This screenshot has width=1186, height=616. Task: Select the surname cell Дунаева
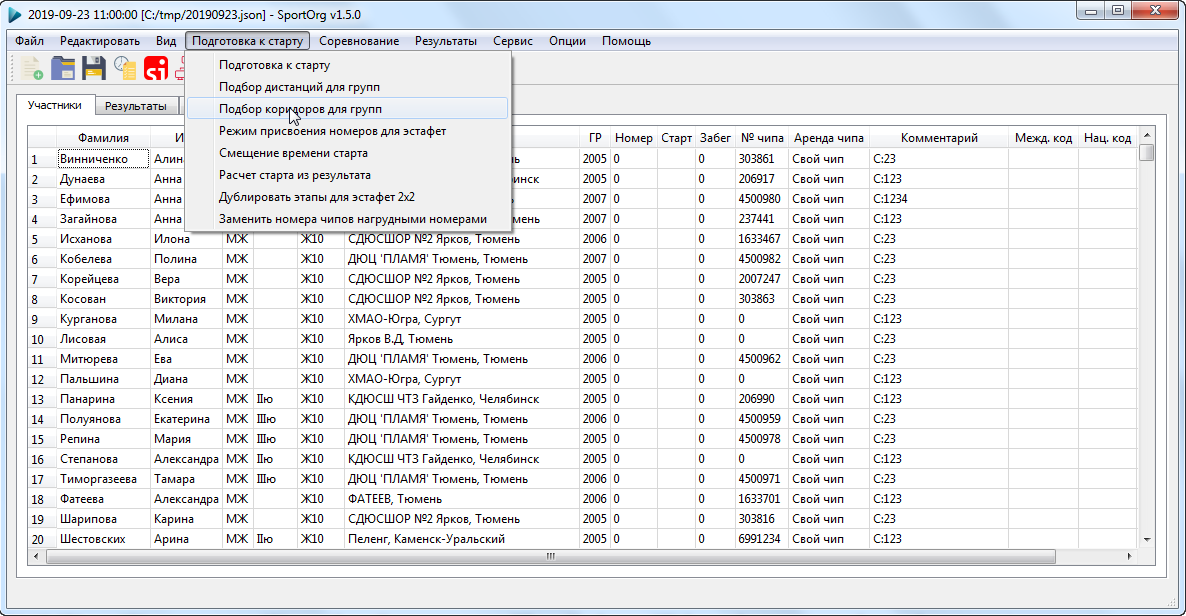[x=103, y=179]
